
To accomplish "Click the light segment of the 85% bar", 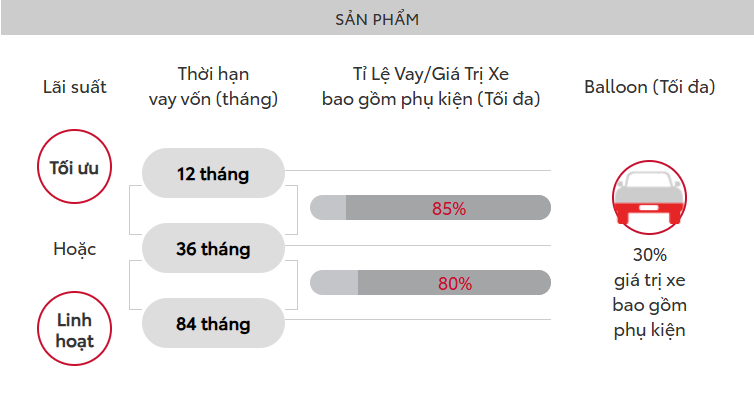I will (x=328, y=208).
